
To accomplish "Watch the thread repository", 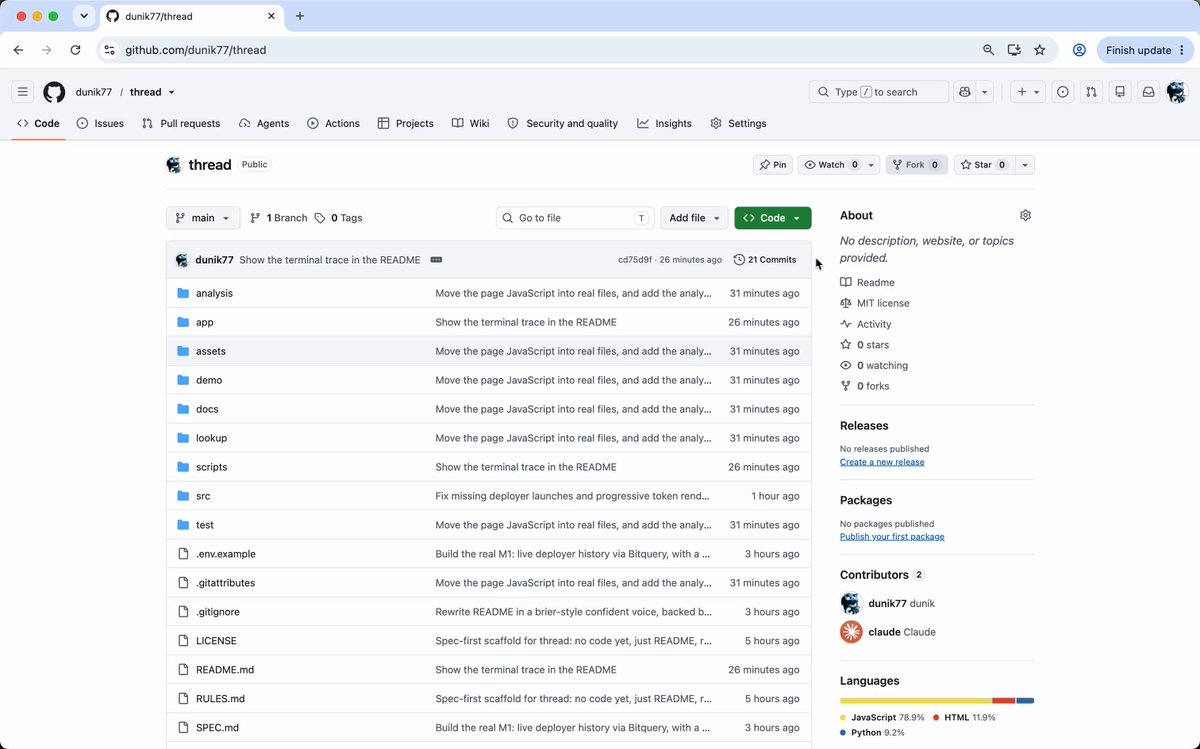I will [x=832, y=165].
